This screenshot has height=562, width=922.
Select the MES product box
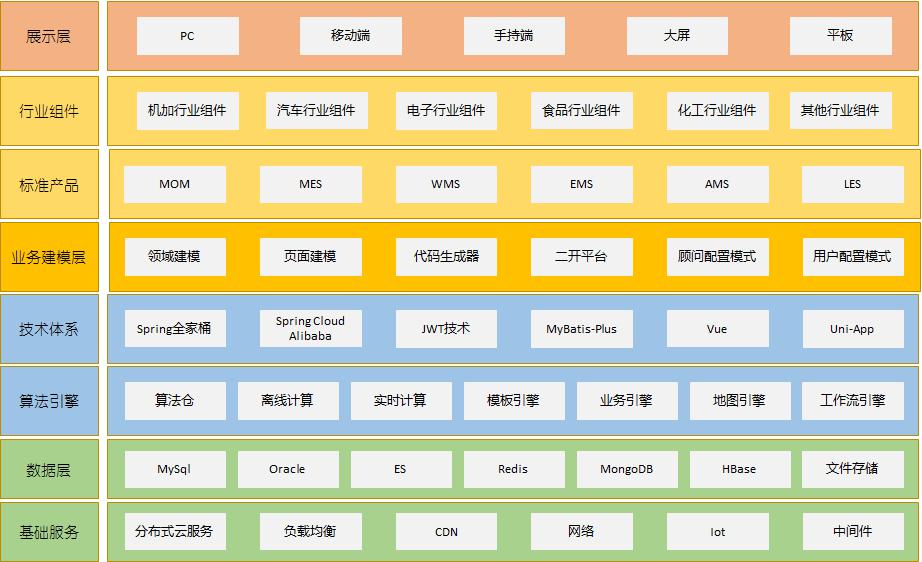point(310,184)
